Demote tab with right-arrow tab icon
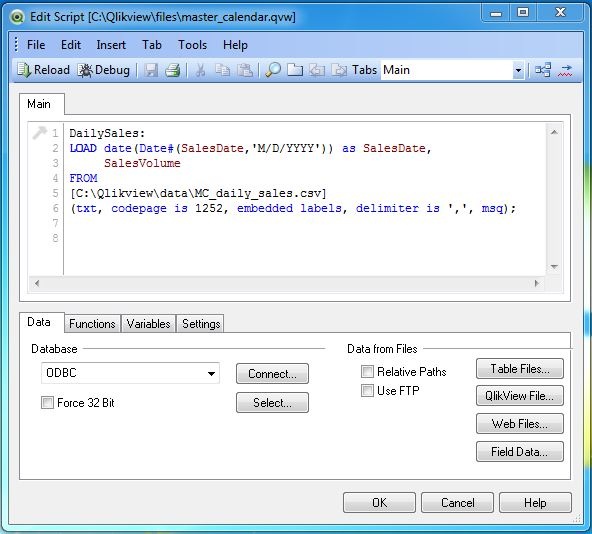Viewport: 592px width, 534px height. (x=339, y=70)
